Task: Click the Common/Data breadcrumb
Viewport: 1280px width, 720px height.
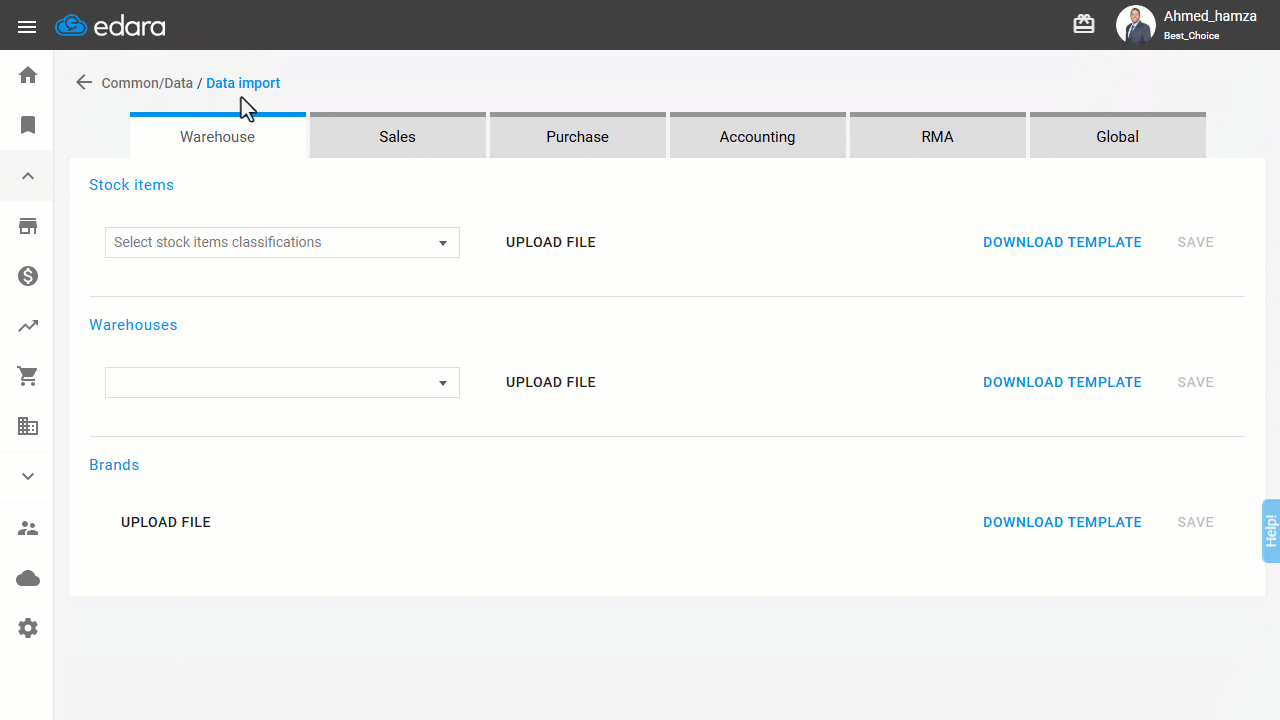Action: point(147,83)
